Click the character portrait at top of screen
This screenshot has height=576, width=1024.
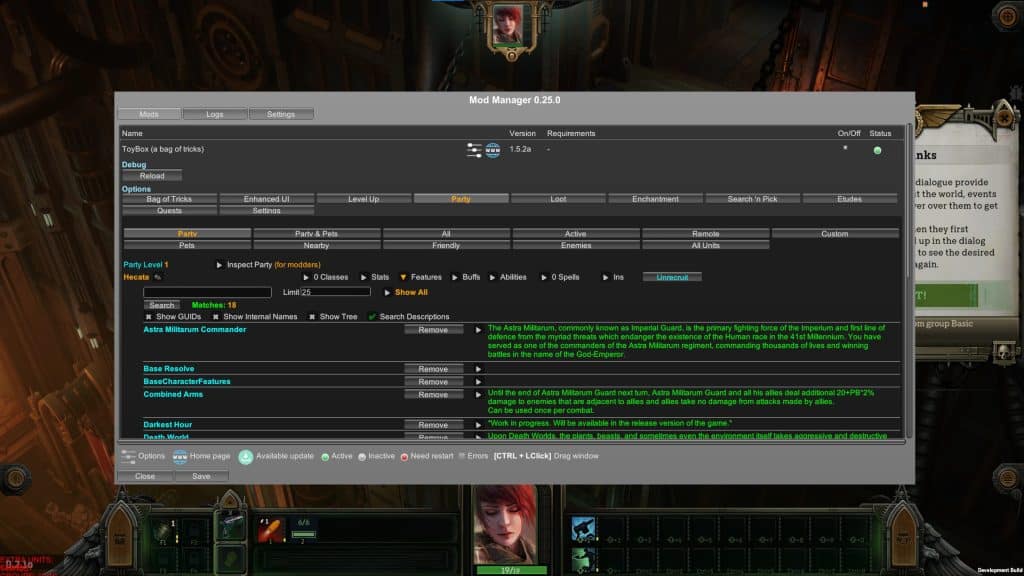pos(508,25)
